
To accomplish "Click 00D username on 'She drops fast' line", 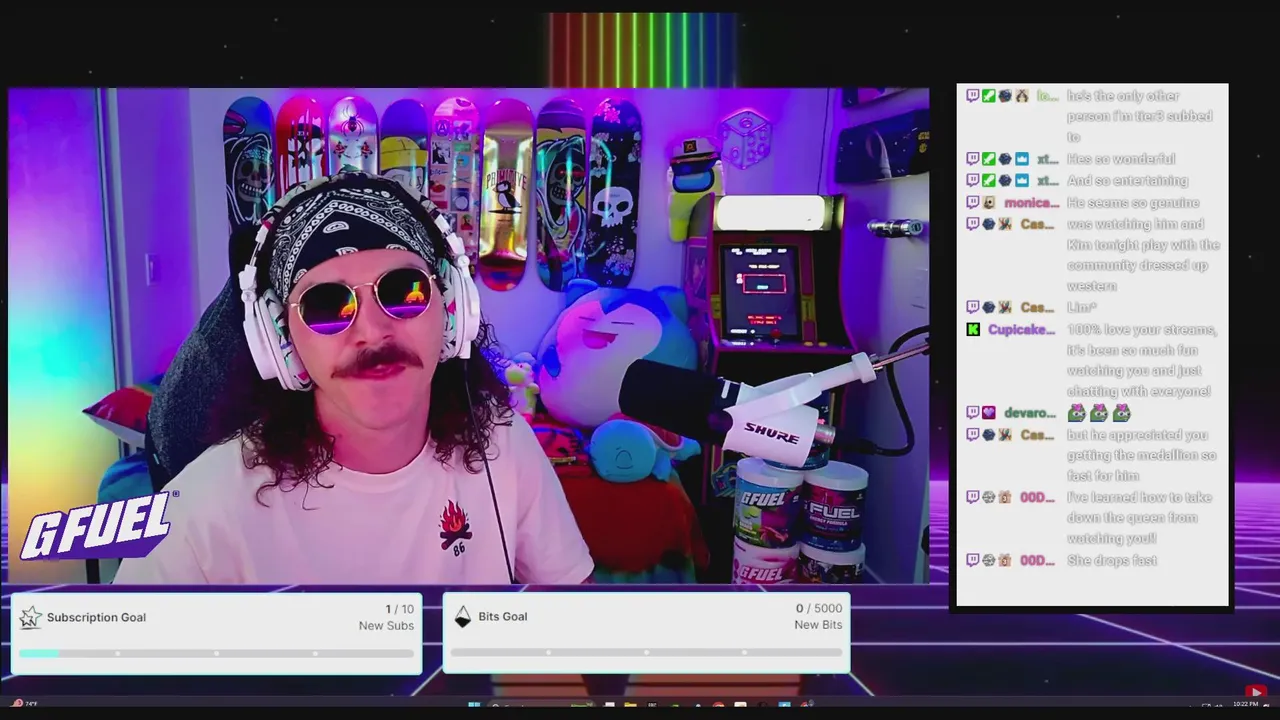I will (1037, 560).
